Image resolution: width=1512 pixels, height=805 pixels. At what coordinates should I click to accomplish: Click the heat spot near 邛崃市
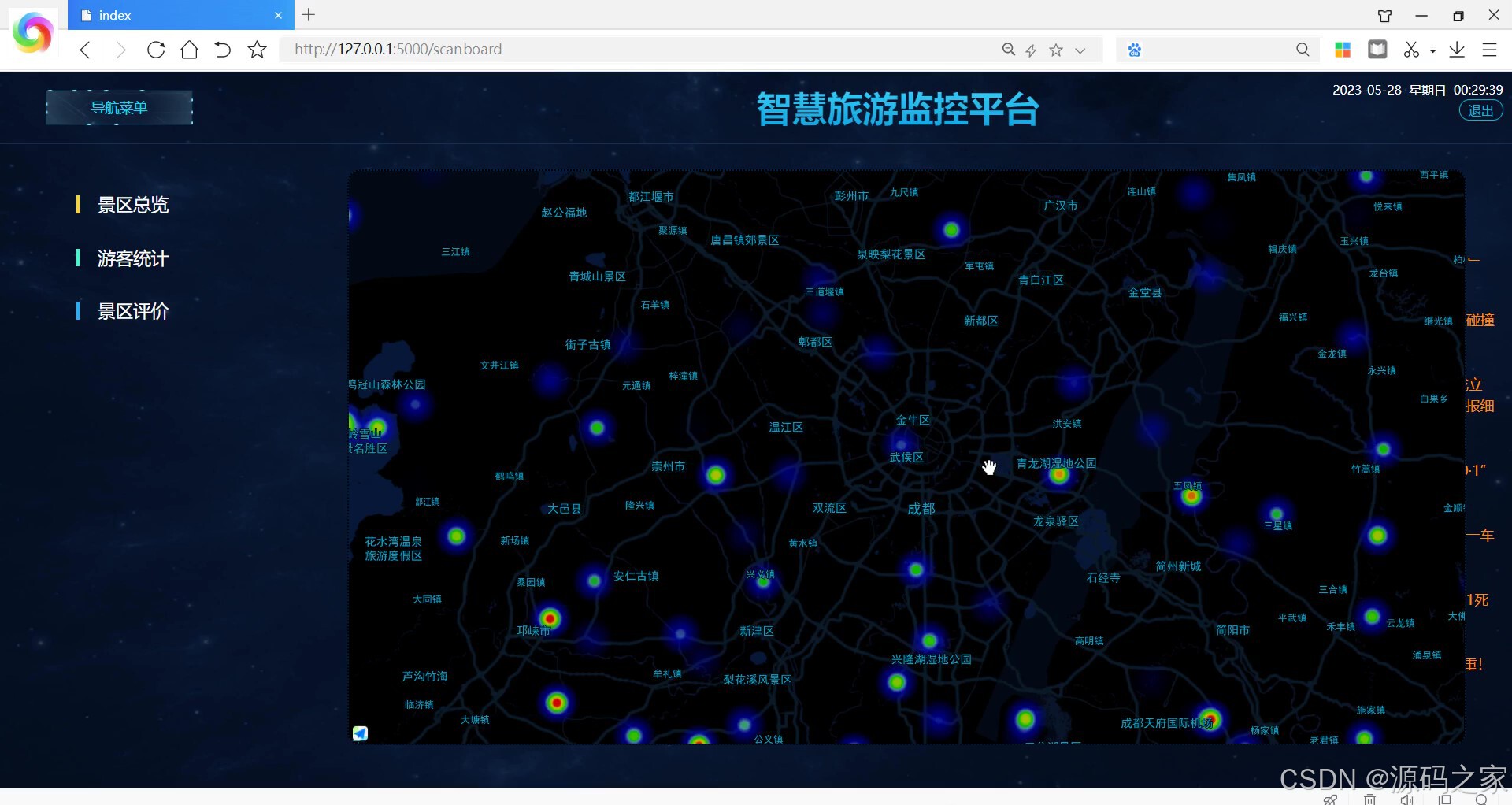coord(550,618)
